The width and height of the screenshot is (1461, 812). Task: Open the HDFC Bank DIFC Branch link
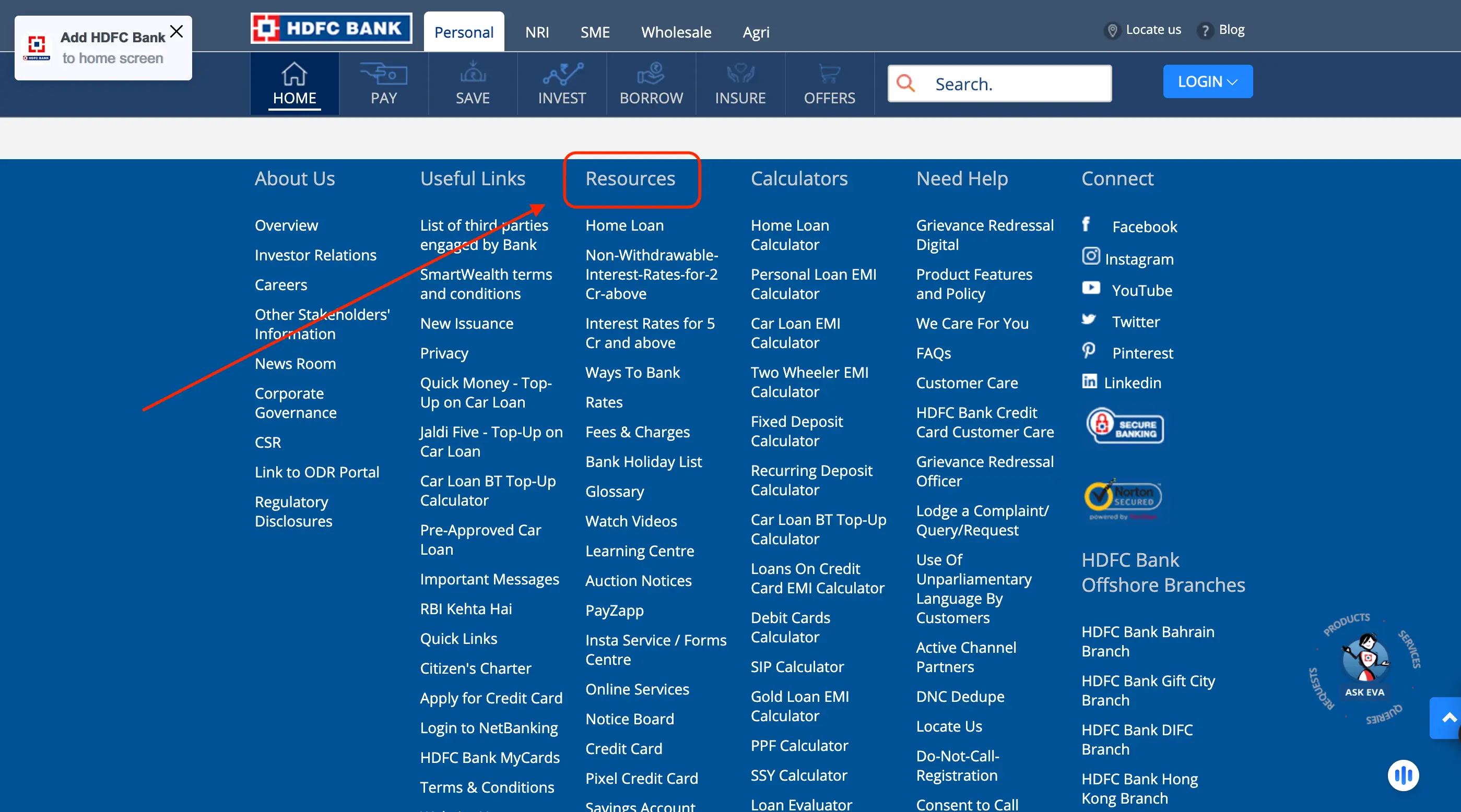pos(1137,739)
